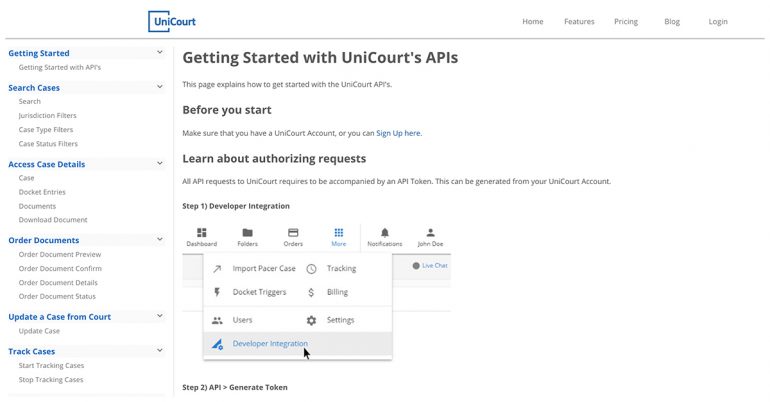Select Documents in the sidebar
The height and width of the screenshot is (402, 770).
coord(37,206)
